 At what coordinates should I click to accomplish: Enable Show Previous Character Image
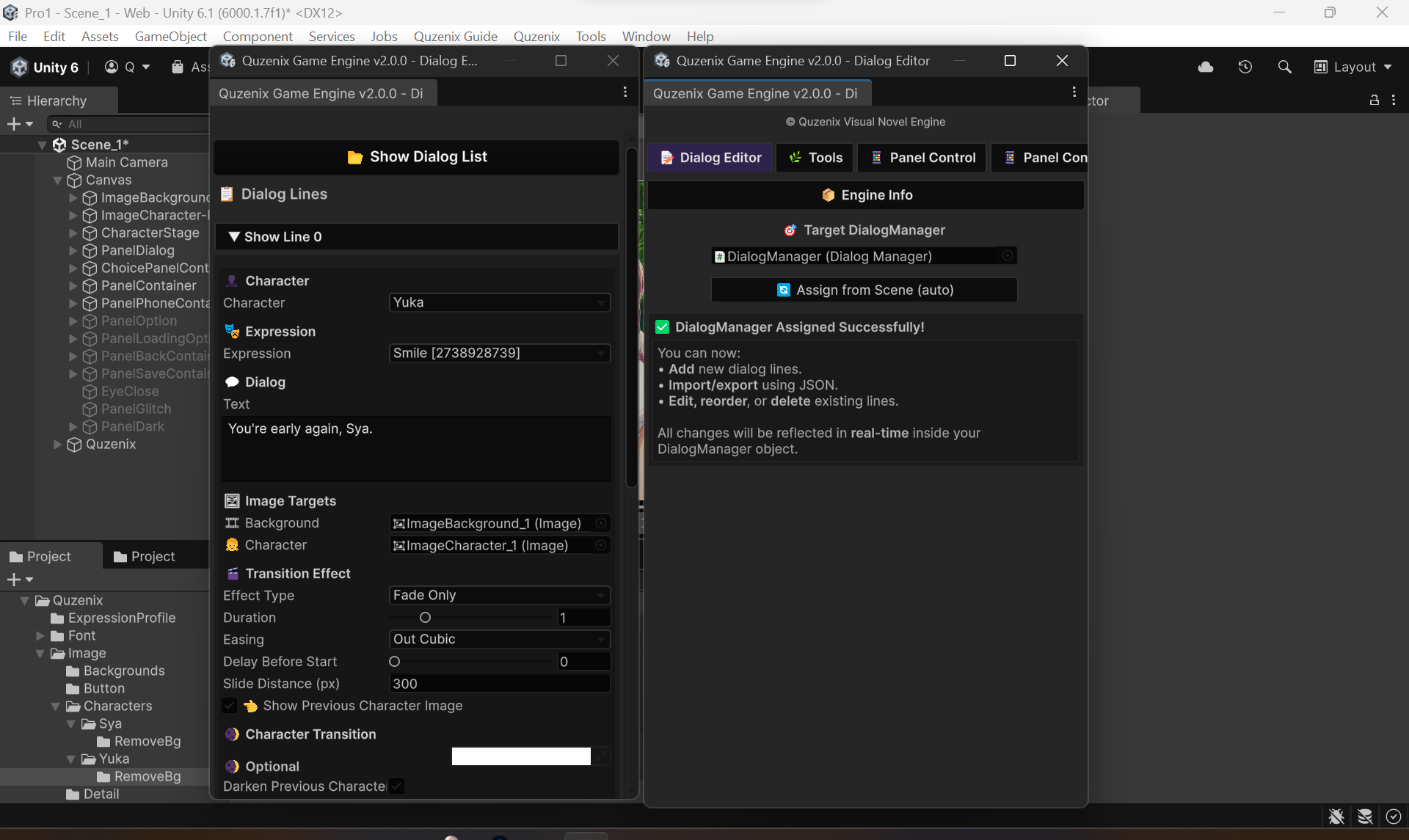point(230,706)
